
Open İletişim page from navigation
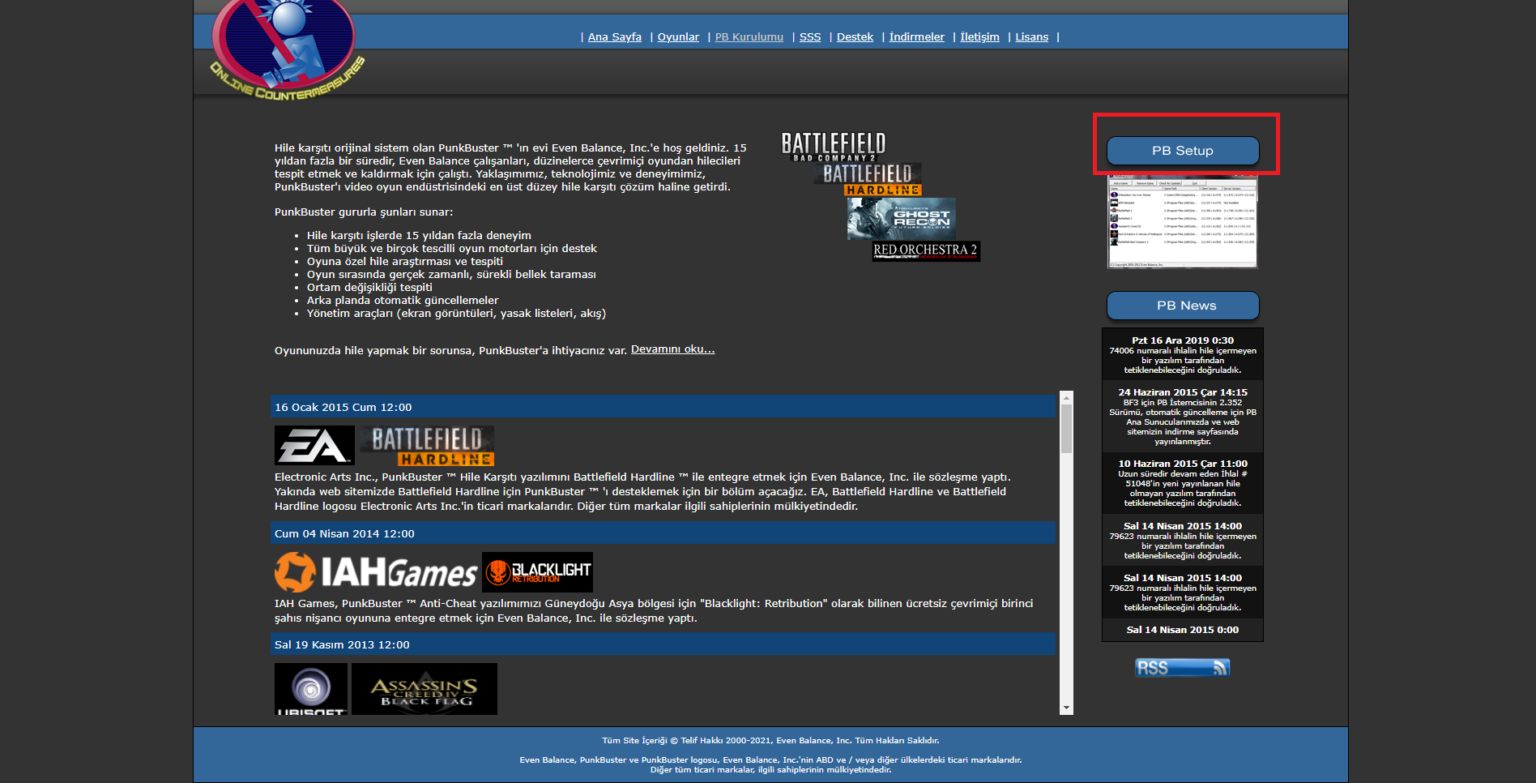(980, 37)
